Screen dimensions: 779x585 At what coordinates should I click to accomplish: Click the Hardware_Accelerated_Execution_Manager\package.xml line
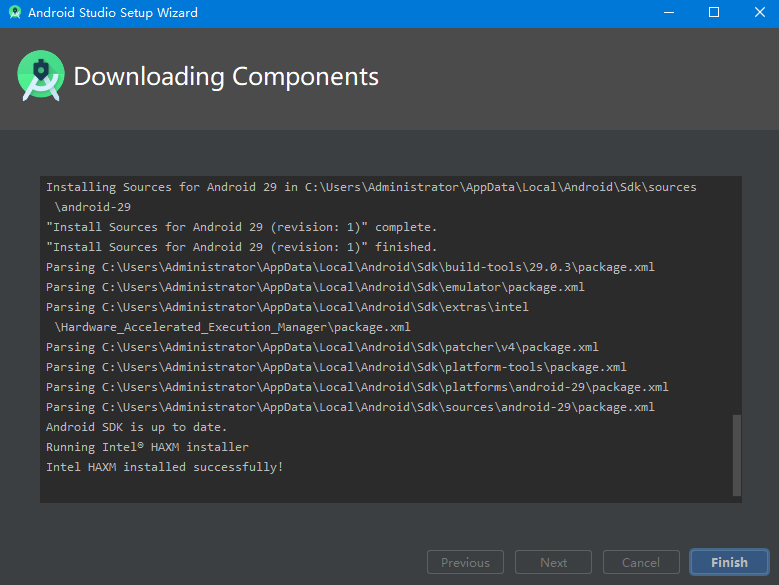coord(233,327)
